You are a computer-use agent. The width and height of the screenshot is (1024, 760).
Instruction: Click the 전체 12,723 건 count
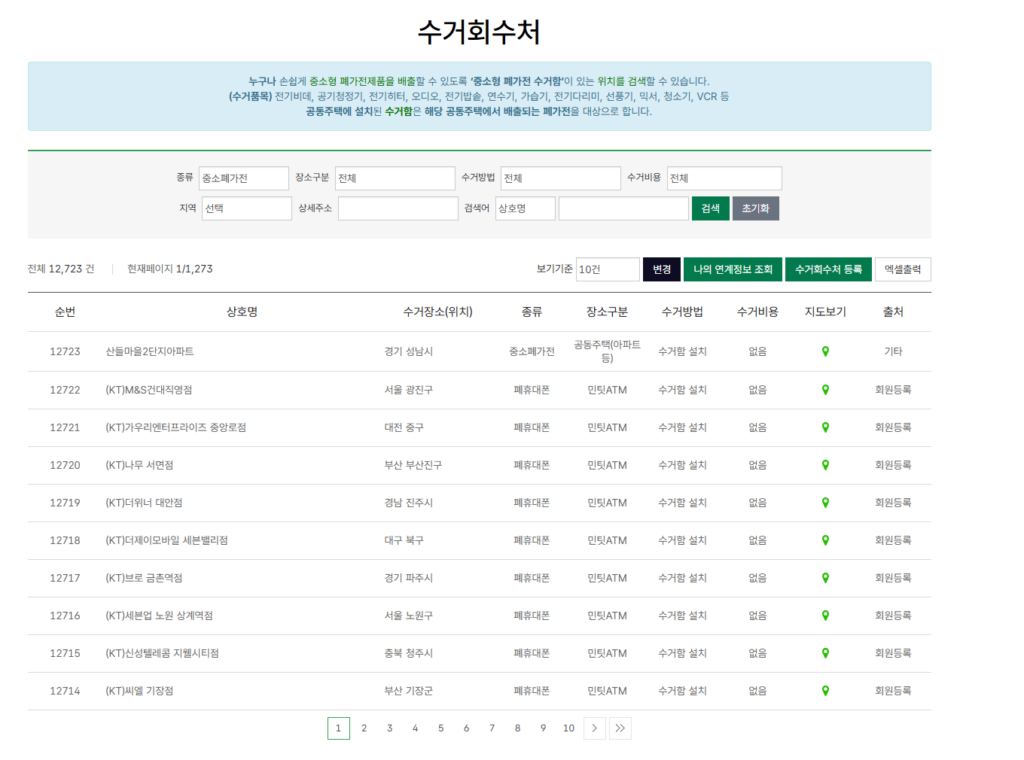61,269
